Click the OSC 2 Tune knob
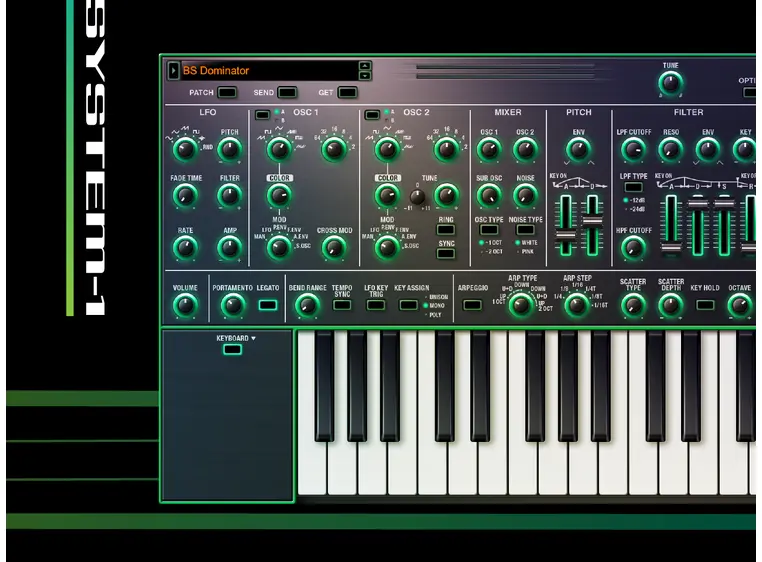The width and height of the screenshot is (762, 562). [446, 196]
